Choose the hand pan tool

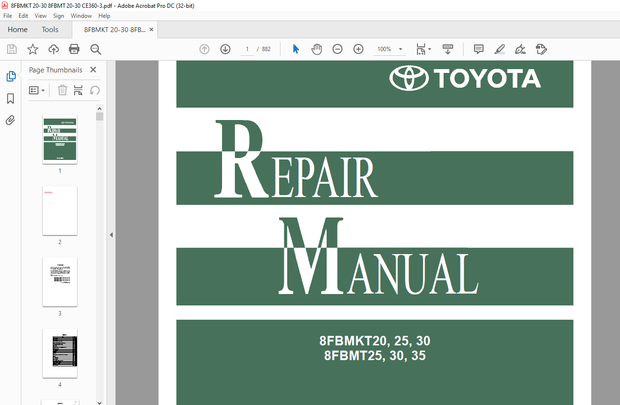point(316,49)
